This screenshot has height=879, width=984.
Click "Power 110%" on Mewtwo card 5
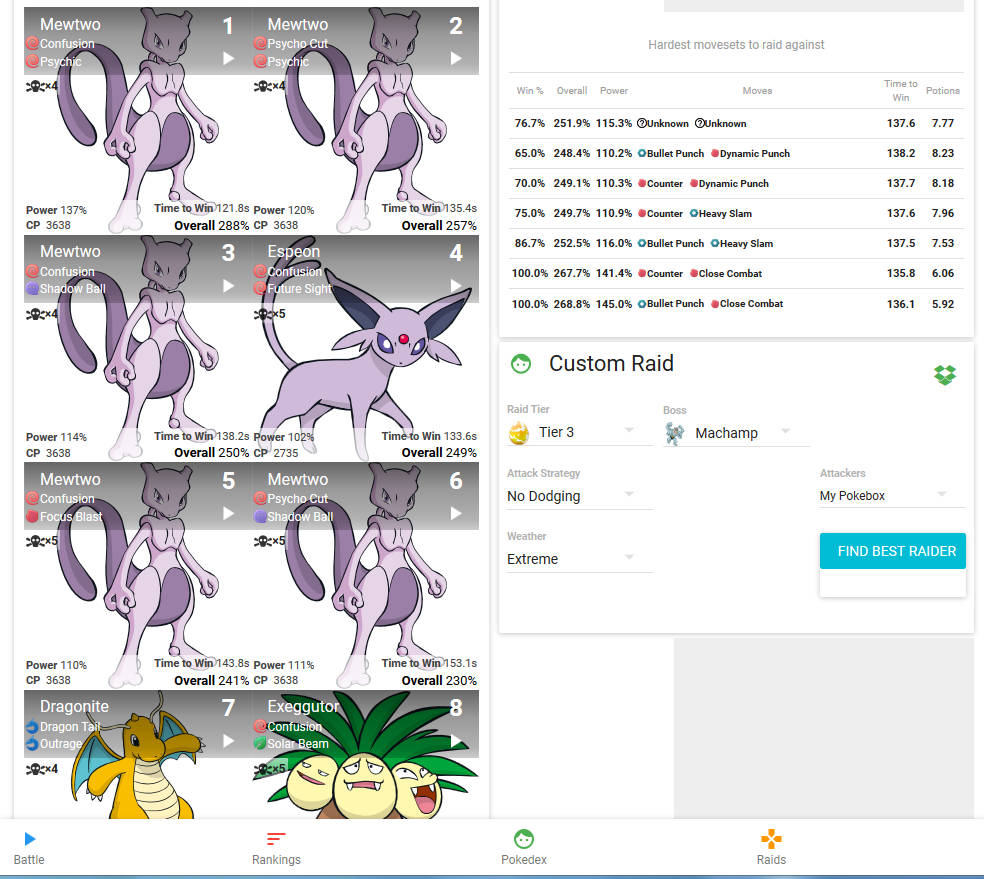(x=56, y=665)
